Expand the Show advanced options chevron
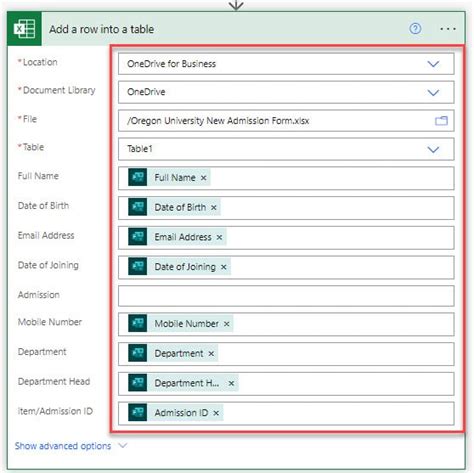This screenshot has height=473, width=474. (x=123, y=446)
